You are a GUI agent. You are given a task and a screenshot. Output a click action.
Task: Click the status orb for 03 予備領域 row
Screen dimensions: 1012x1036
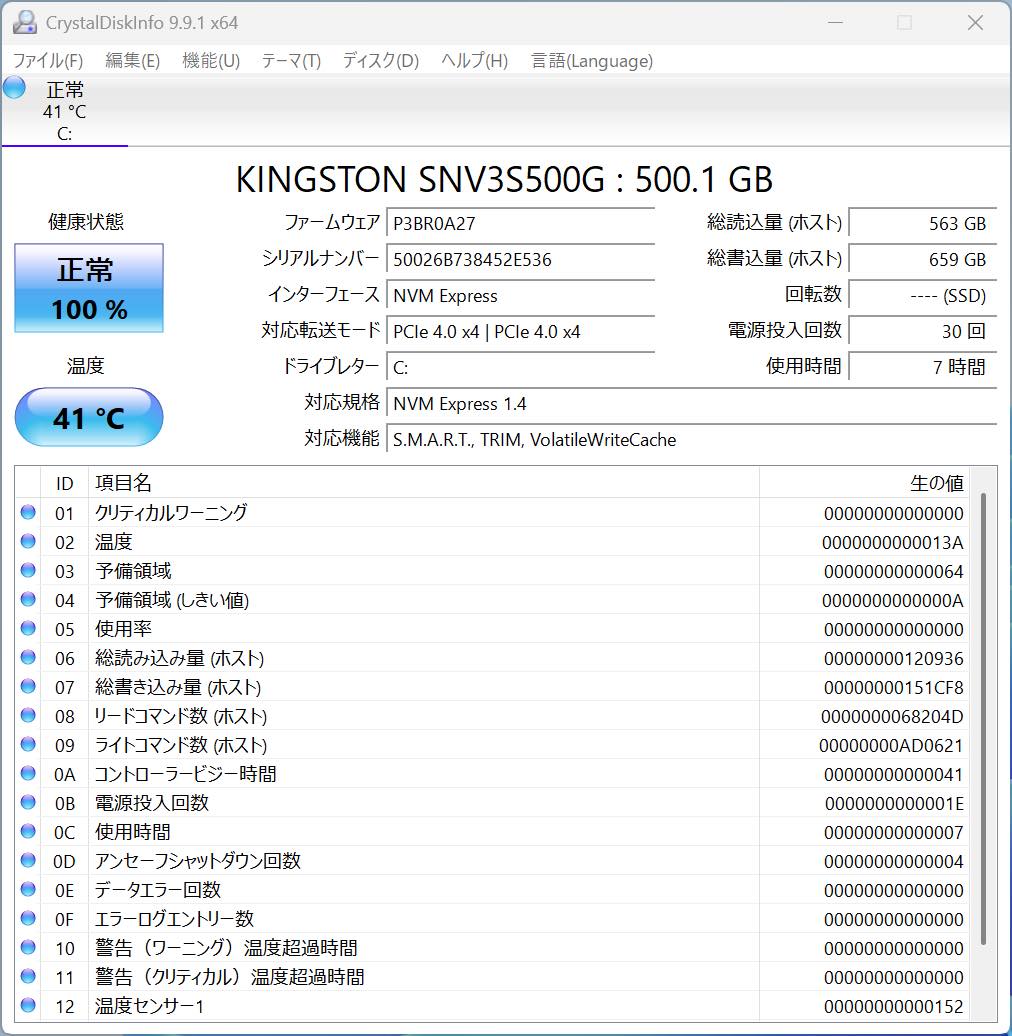pyautogui.click(x=28, y=570)
